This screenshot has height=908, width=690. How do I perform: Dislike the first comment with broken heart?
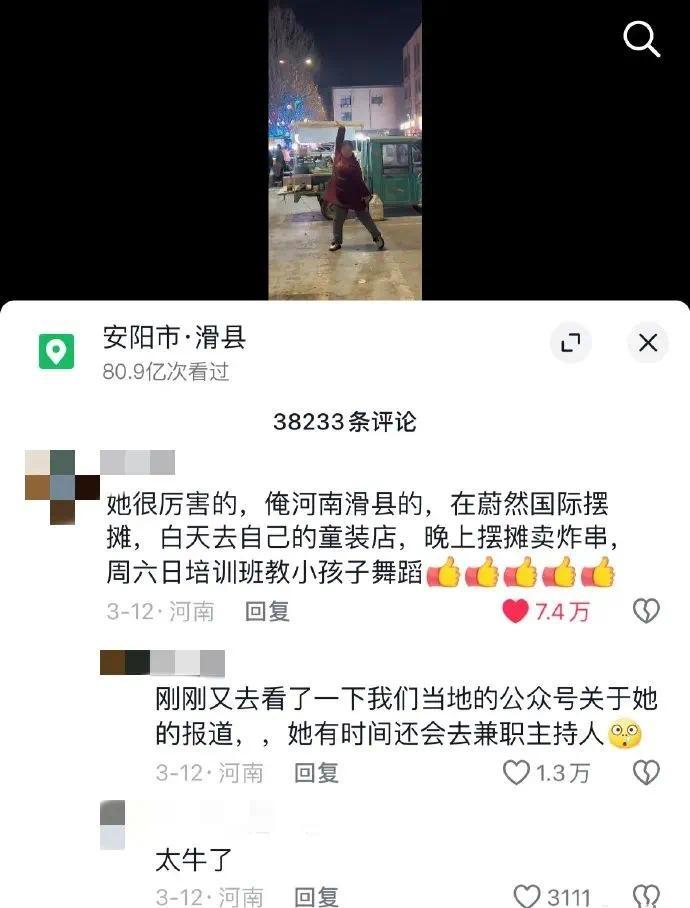[646, 612]
